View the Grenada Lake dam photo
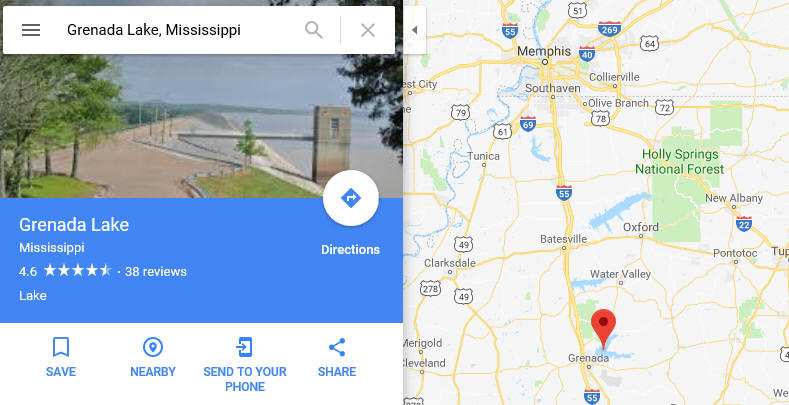 click(x=201, y=126)
